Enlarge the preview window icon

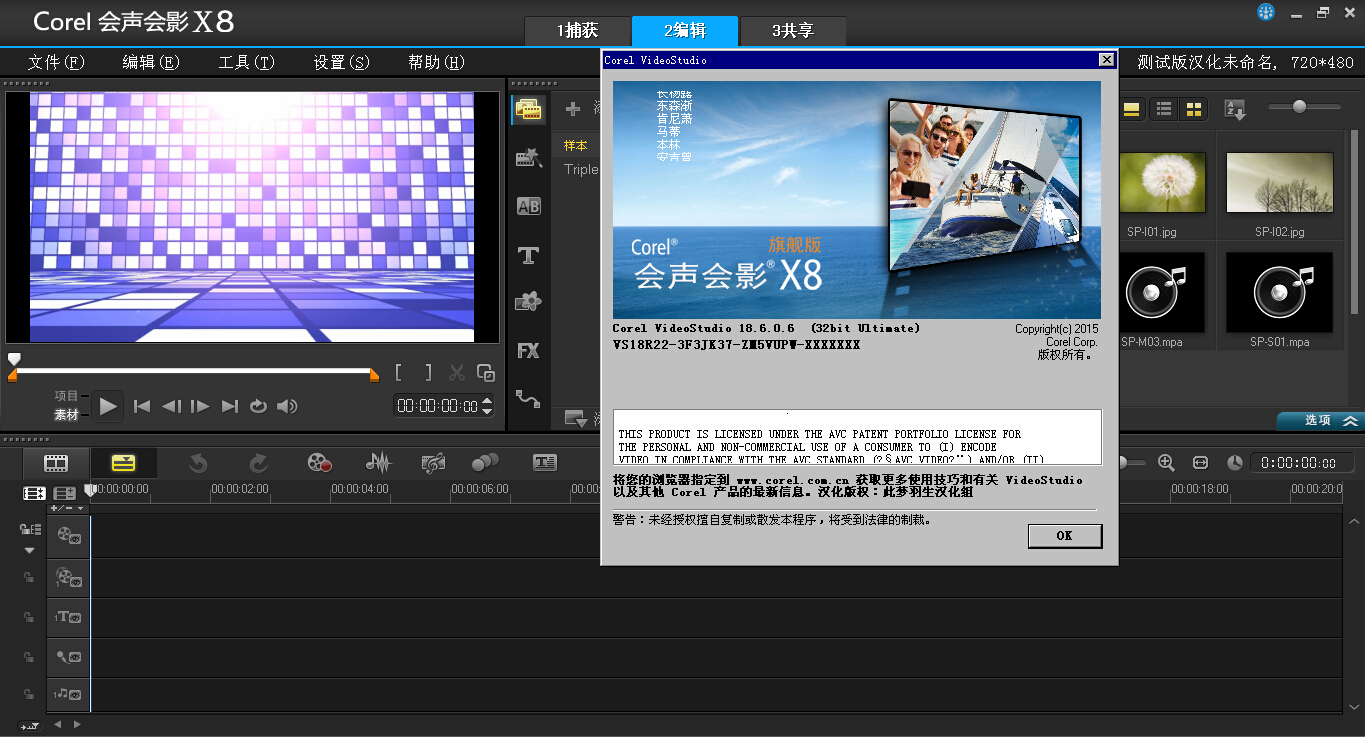tap(486, 373)
